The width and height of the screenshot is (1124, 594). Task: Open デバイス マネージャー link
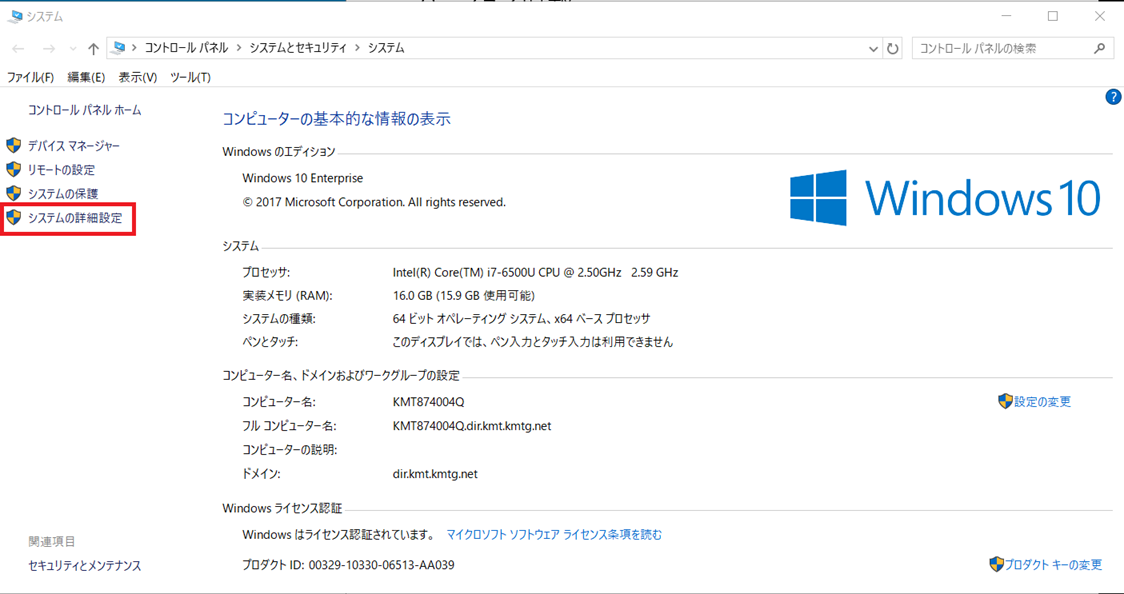74,146
